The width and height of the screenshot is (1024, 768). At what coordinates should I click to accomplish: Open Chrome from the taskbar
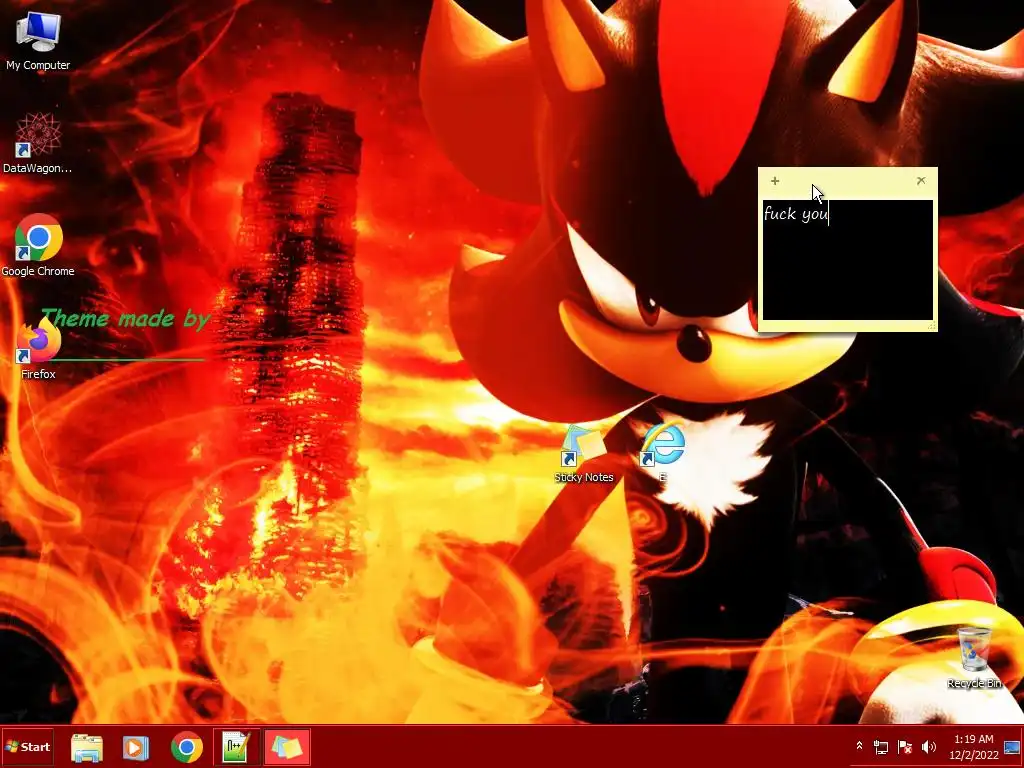point(187,747)
